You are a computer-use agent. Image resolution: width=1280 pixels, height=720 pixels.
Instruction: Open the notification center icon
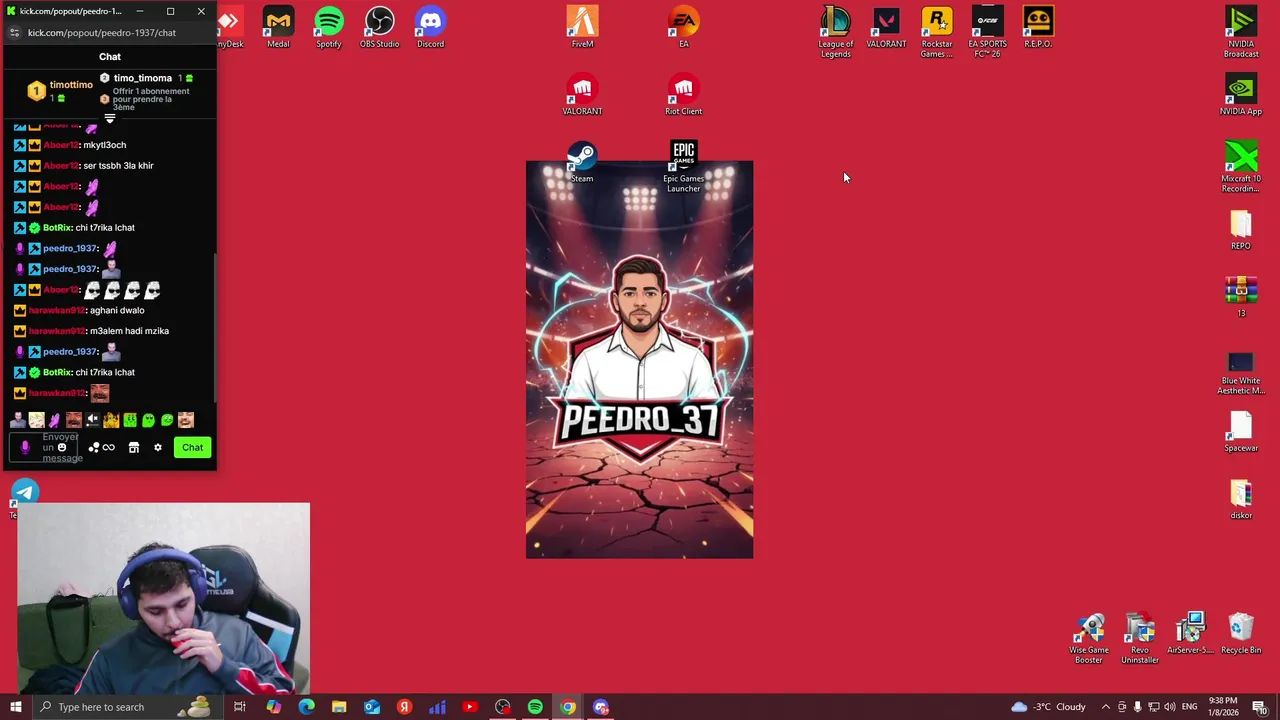pos(1259,707)
